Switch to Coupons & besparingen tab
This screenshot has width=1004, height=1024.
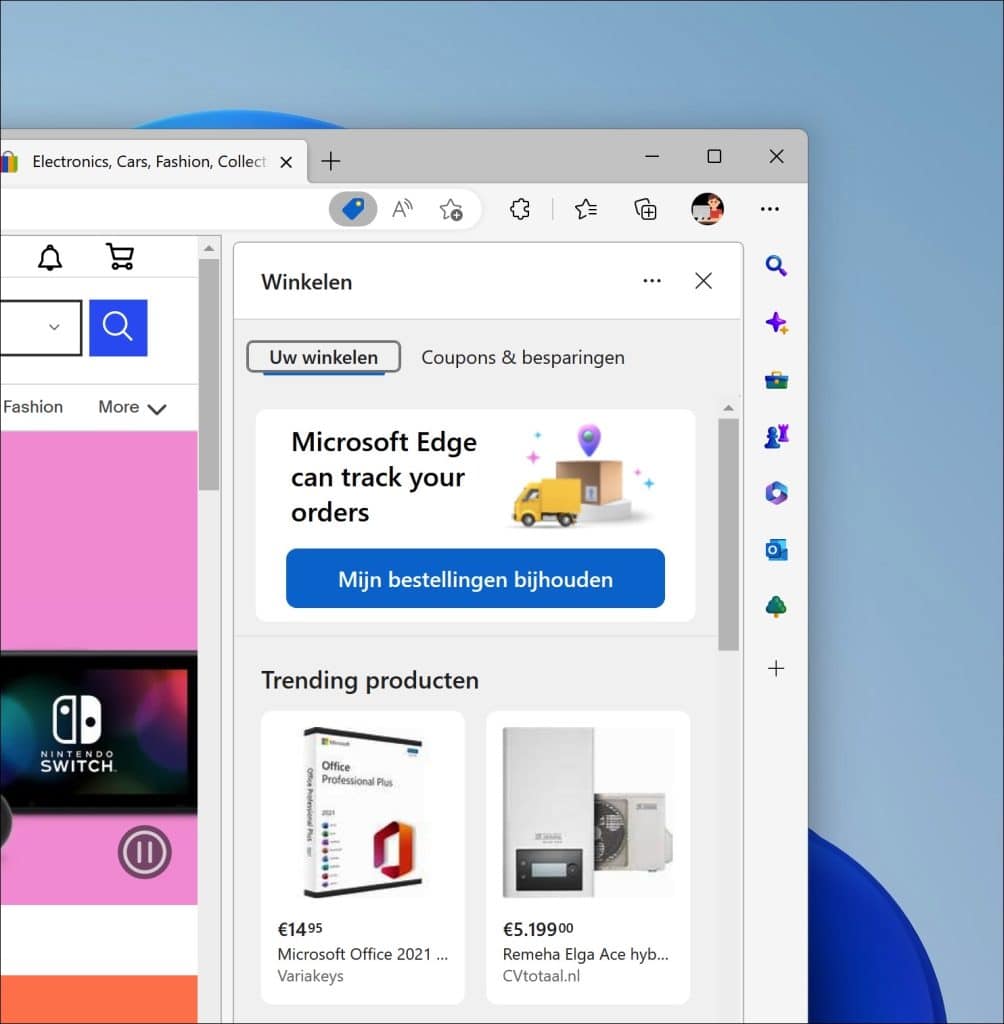pyautogui.click(x=522, y=357)
